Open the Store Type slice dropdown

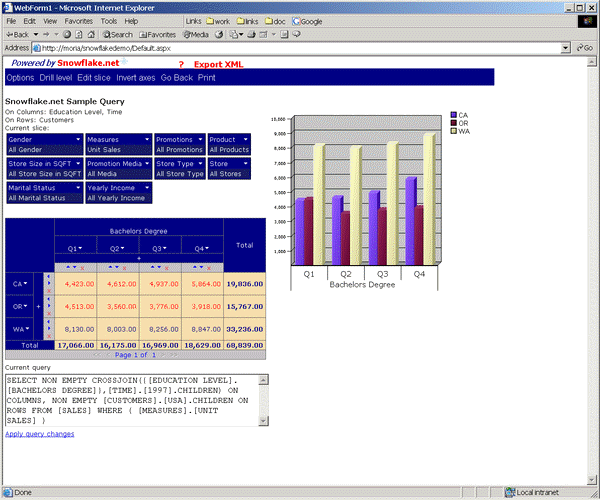[200, 163]
